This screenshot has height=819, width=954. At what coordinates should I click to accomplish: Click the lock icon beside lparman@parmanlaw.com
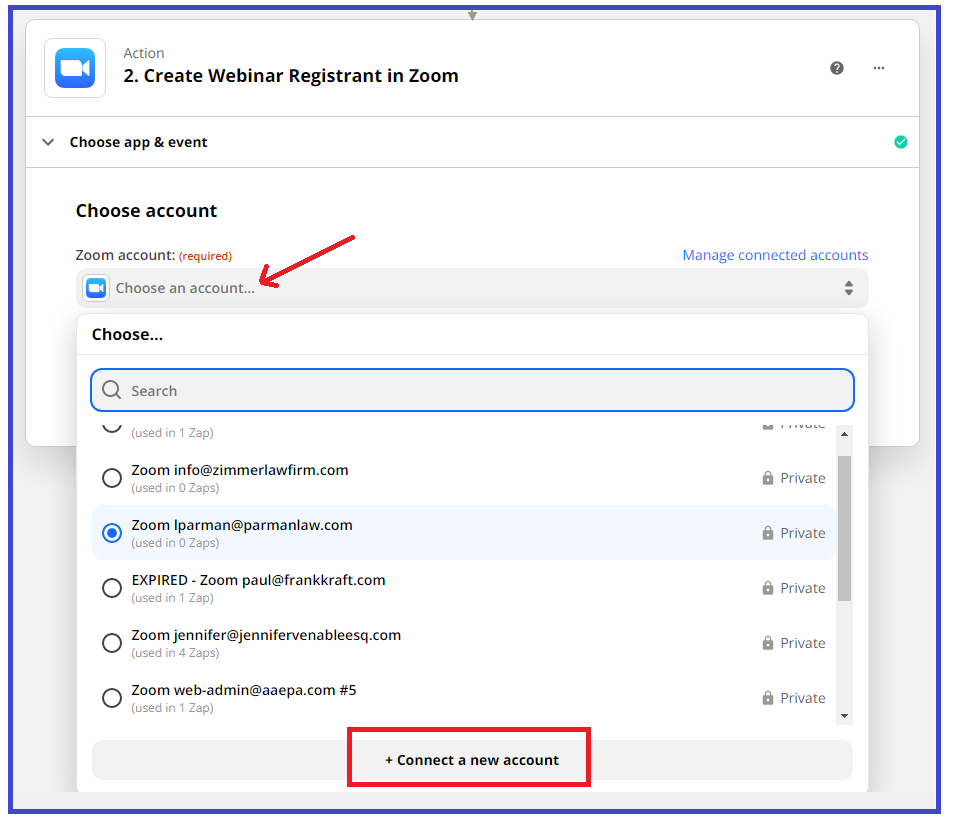tap(768, 532)
